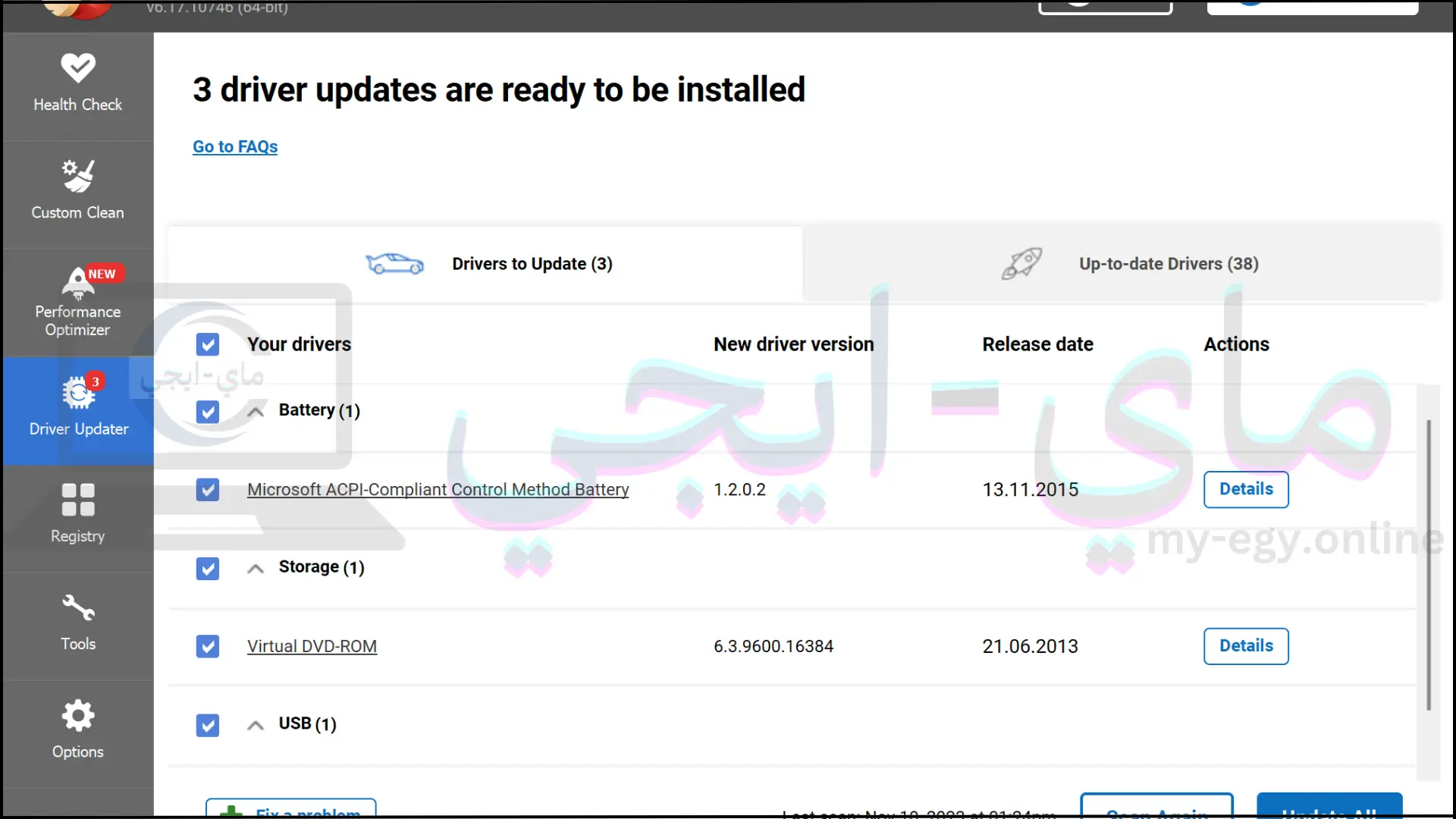Open Custom Clean brush icon
Image resolution: width=1456 pixels, height=819 pixels.
pos(77,176)
